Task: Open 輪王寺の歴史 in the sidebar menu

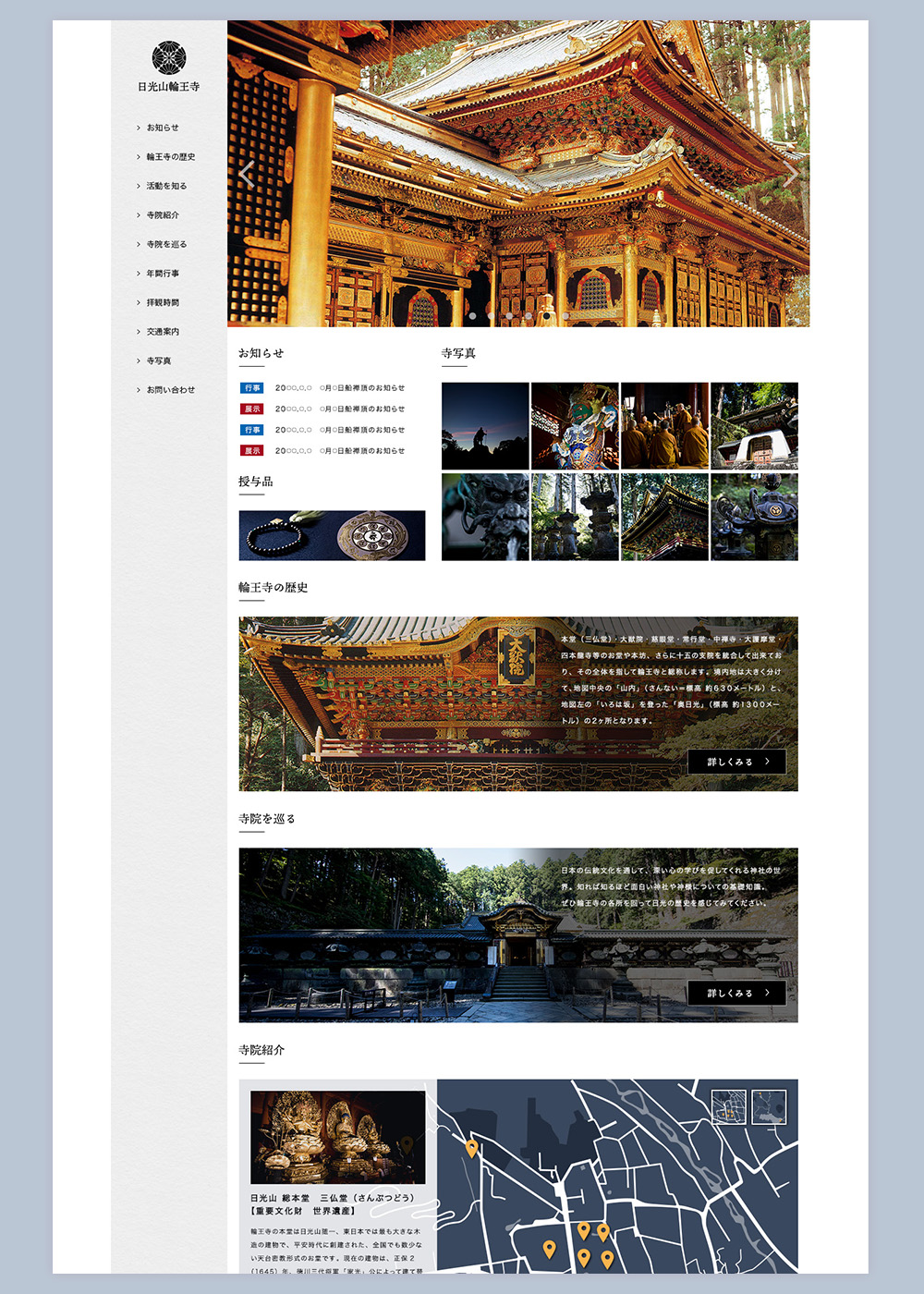Action: [170, 157]
